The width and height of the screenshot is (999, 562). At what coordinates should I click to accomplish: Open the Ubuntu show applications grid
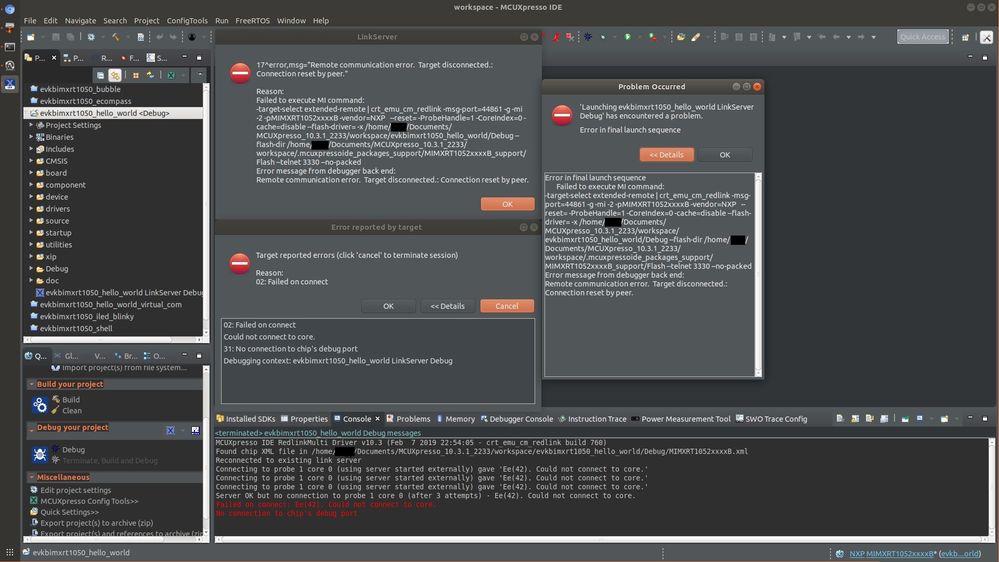pos(10,552)
